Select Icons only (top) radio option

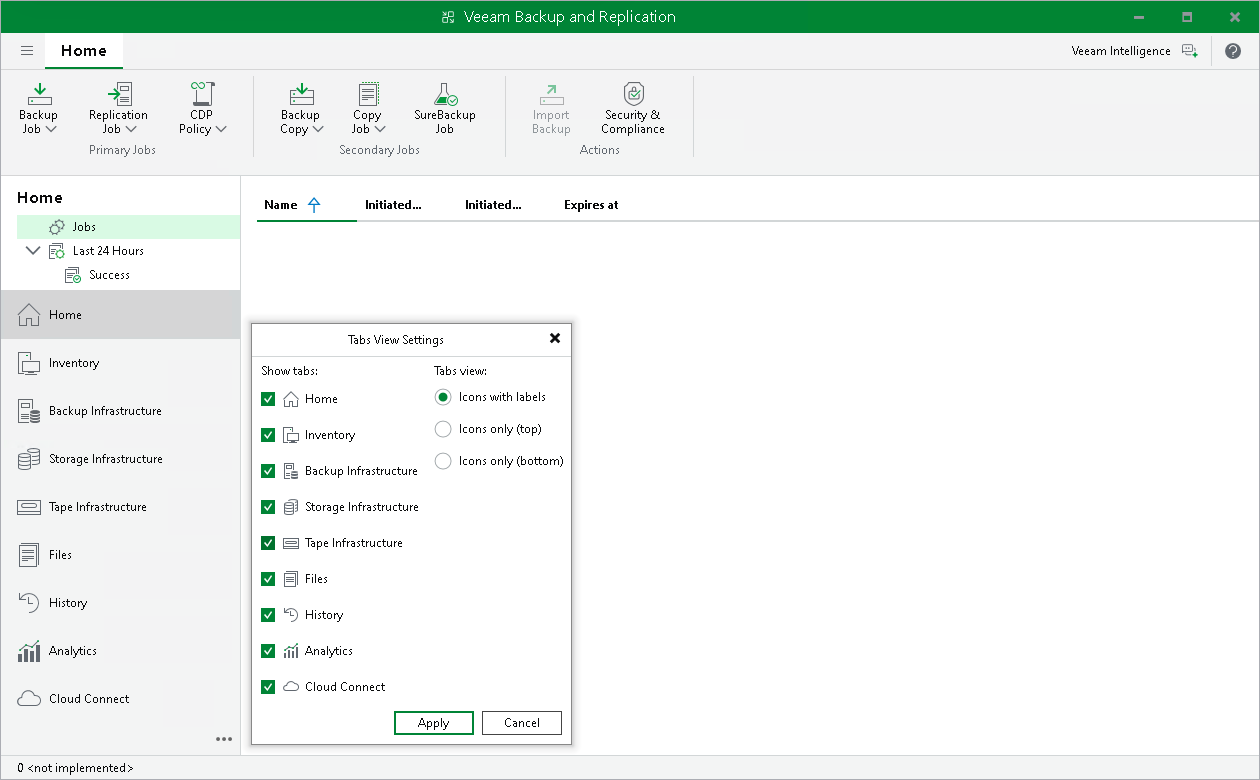[443, 429]
